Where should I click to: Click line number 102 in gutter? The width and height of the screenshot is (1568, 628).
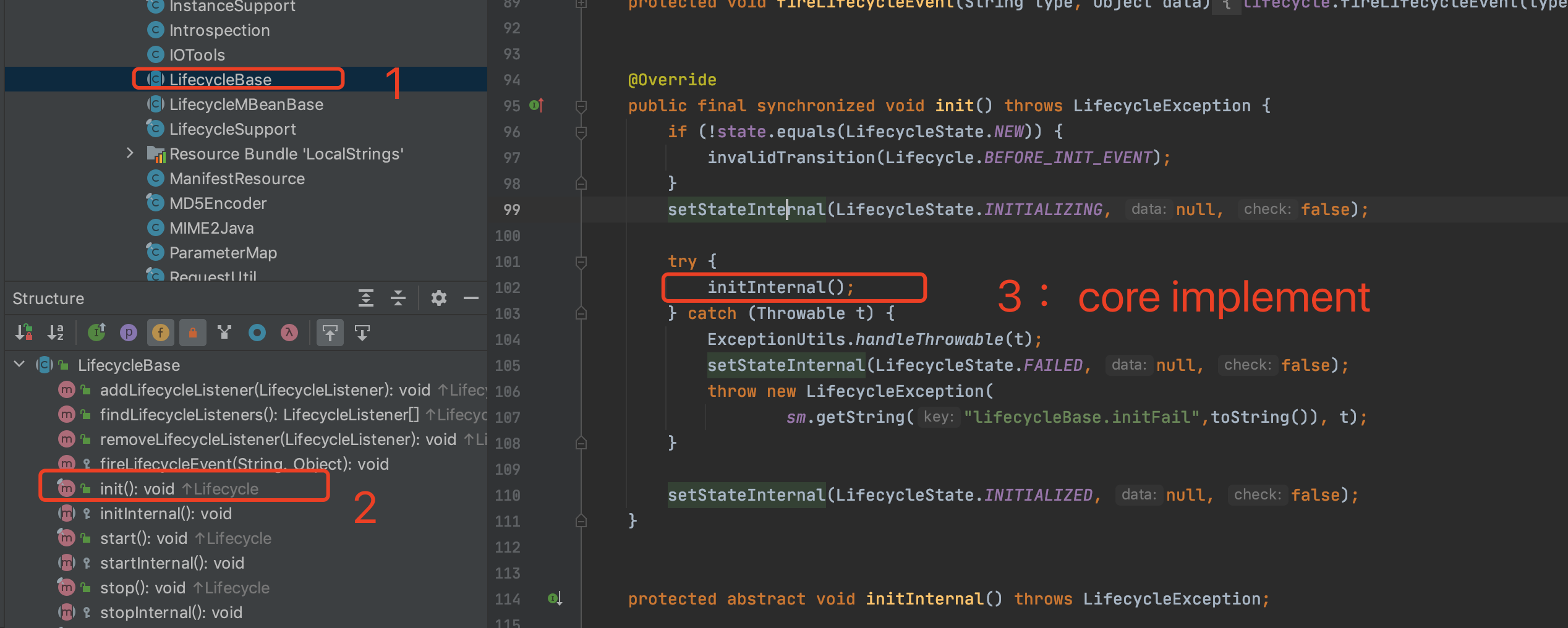tap(508, 287)
